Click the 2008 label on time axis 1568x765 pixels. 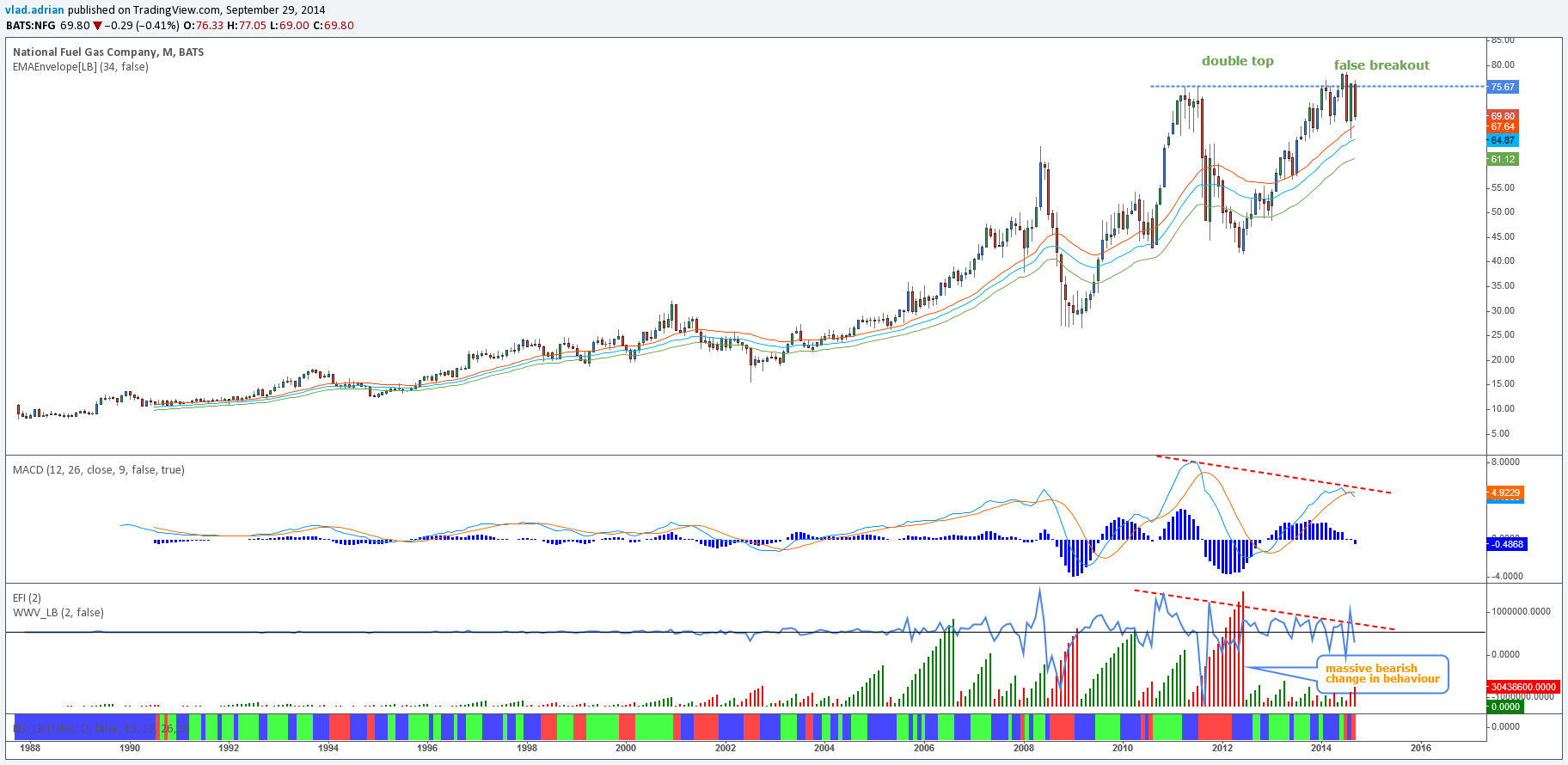(1023, 747)
